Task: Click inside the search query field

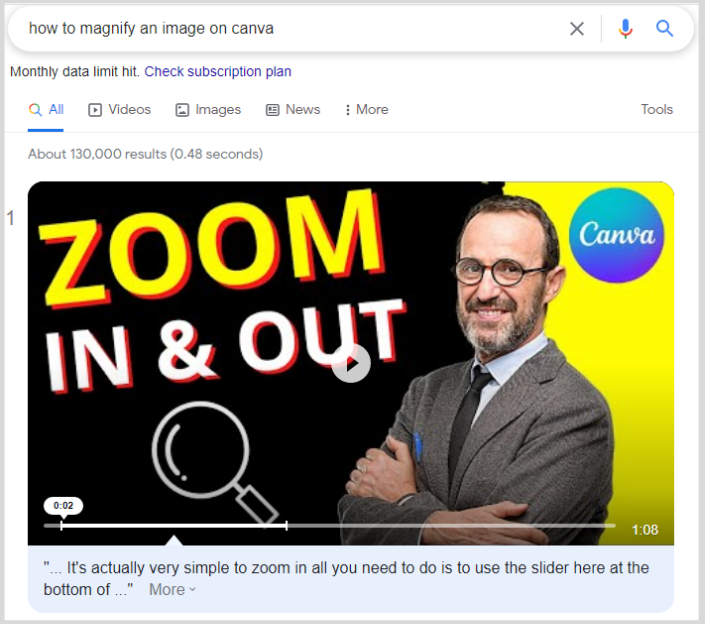Action: tap(288, 28)
